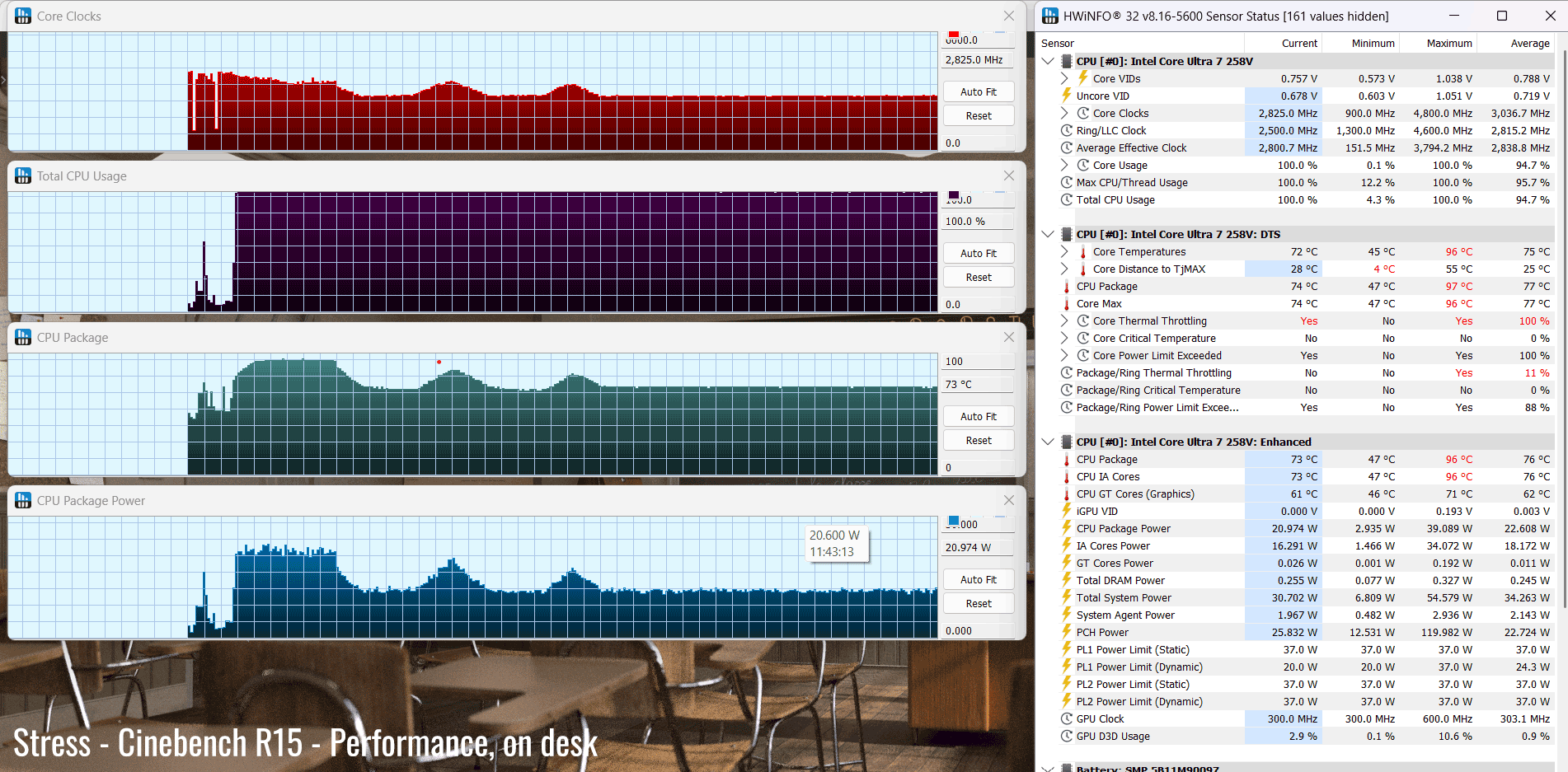
Task: Click the thermometer icon beside Core Max
Action: click(x=1067, y=303)
